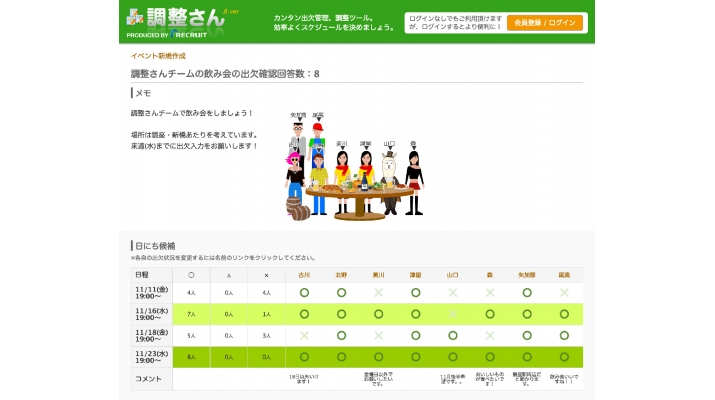Click the 津留 name link
Viewport: 715px width, 400px height.
[x=415, y=274]
